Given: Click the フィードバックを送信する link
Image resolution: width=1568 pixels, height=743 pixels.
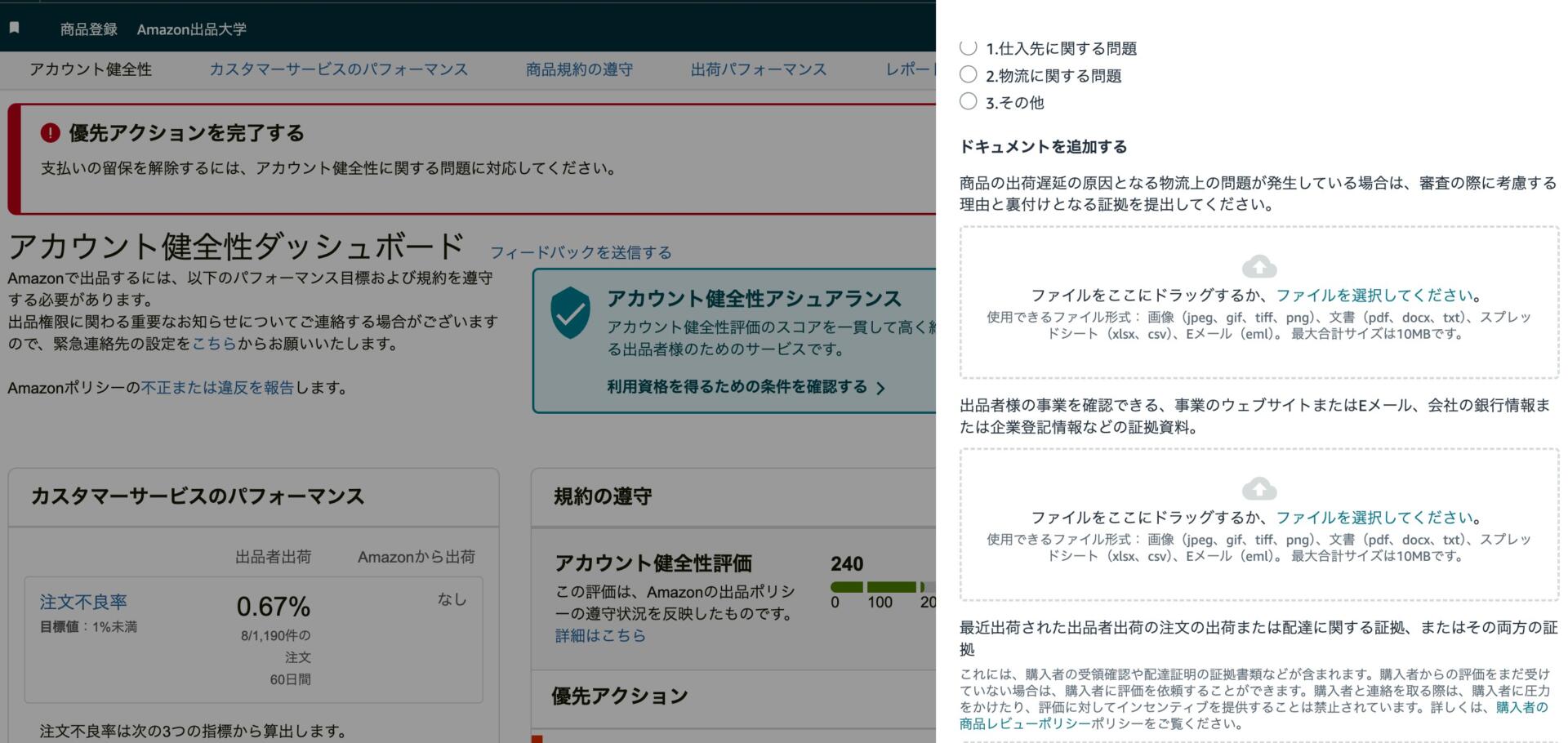Looking at the screenshot, I should pos(580,252).
